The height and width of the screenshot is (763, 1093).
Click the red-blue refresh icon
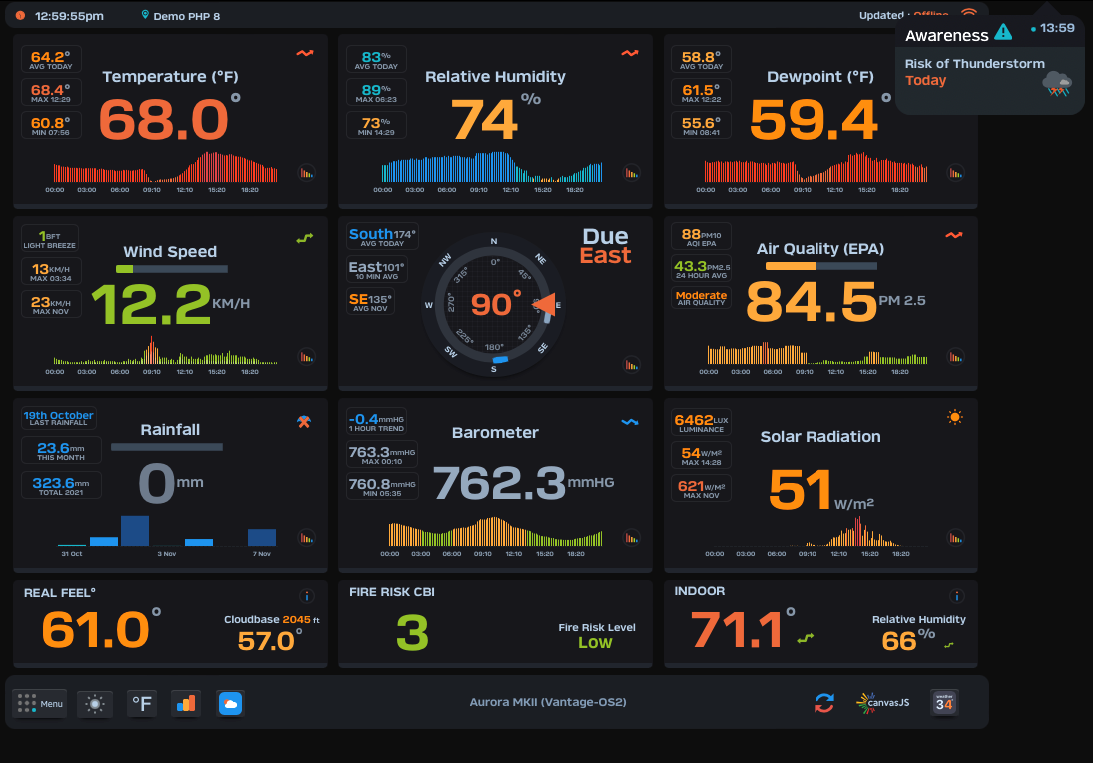(x=824, y=703)
